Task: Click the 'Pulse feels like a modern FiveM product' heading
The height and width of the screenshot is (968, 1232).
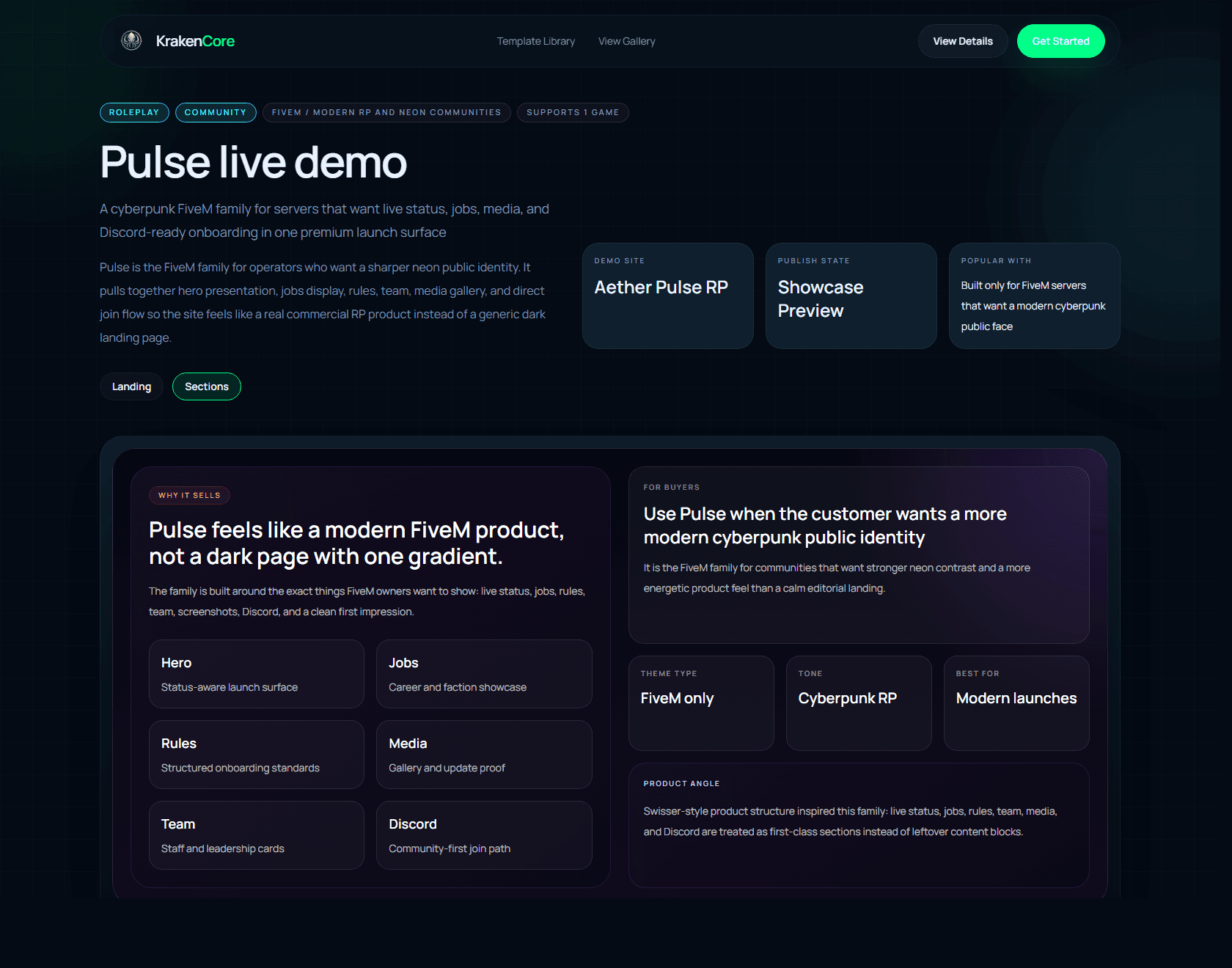Action: coord(356,543)
